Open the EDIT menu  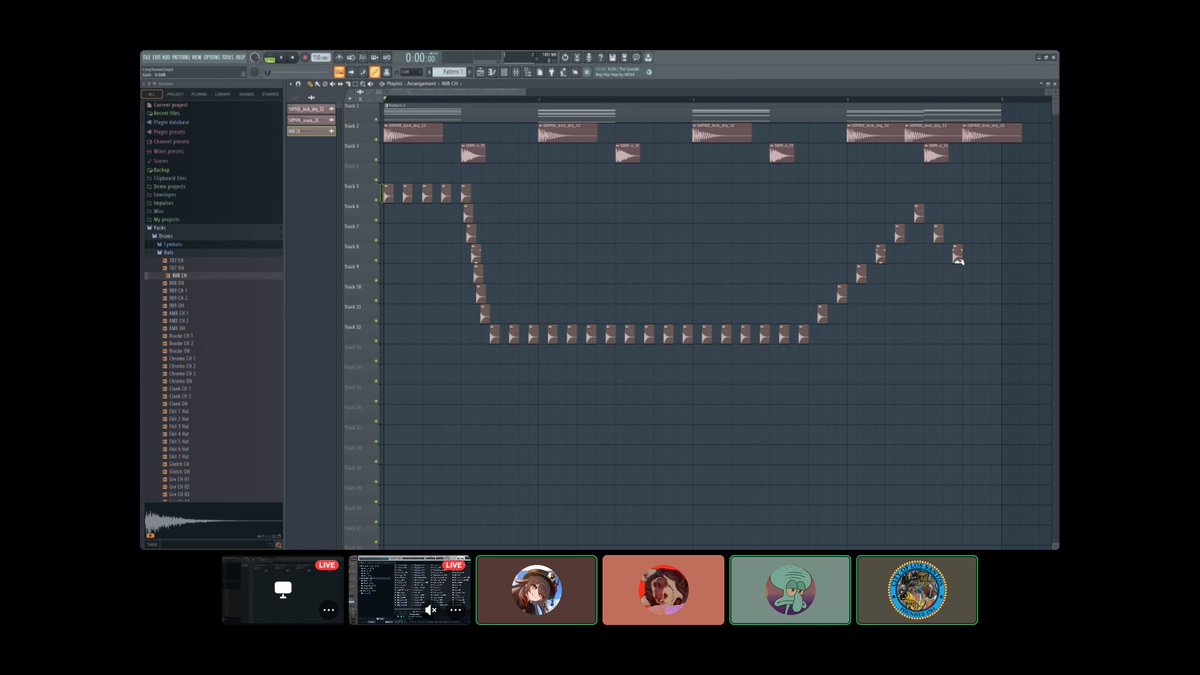157,57
